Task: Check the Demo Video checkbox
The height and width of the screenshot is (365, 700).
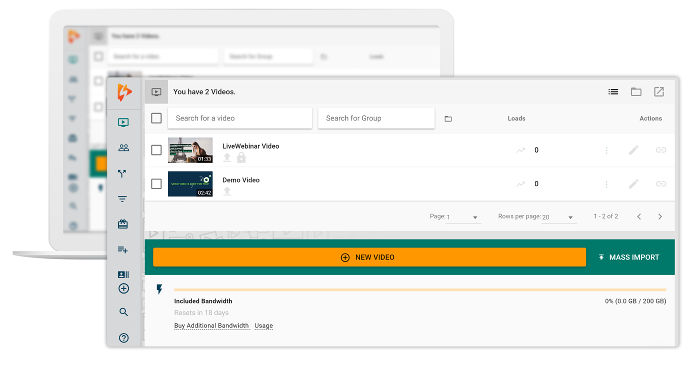Action: coord(156,184)
